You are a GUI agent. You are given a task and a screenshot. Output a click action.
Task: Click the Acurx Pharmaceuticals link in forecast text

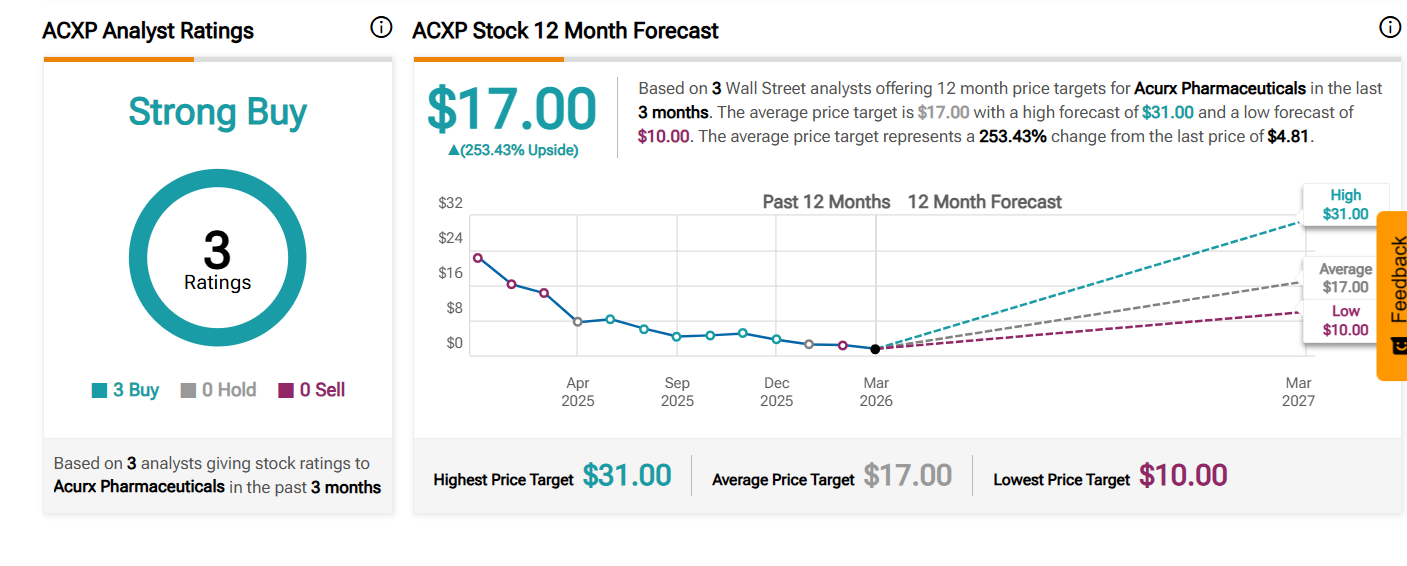tap(1219, 88)
